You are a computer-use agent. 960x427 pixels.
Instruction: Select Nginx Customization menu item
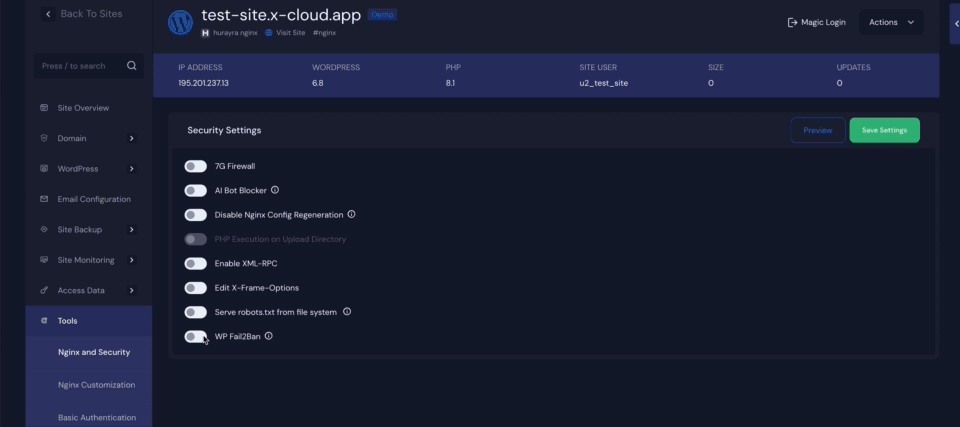pyautogui.click(x=96, y=385)
